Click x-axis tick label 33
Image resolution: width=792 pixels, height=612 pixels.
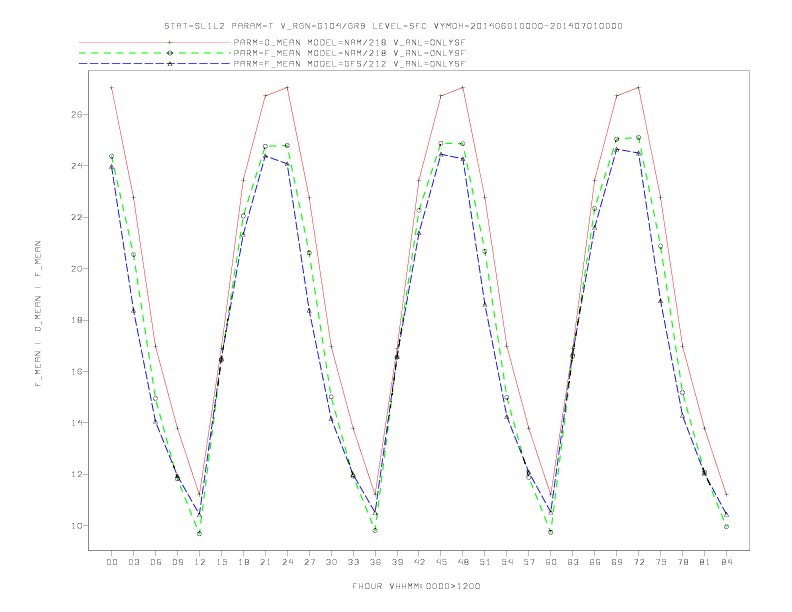[353, 562]
